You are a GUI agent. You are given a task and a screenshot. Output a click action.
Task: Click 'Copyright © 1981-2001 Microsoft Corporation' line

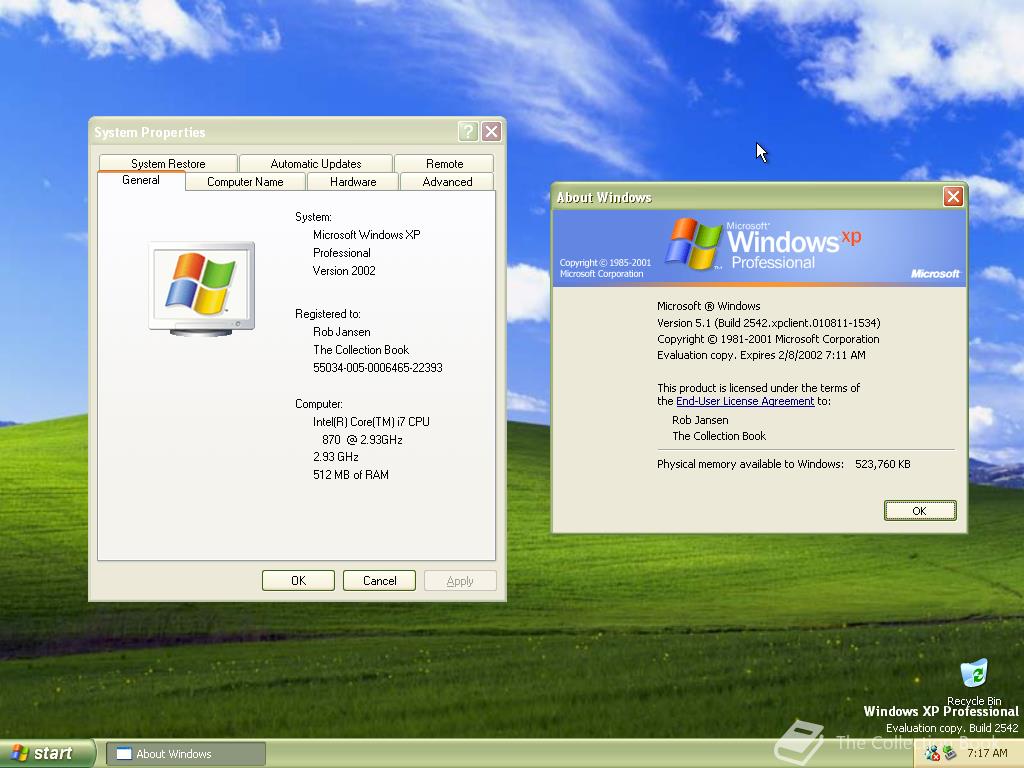click(768, 339)
